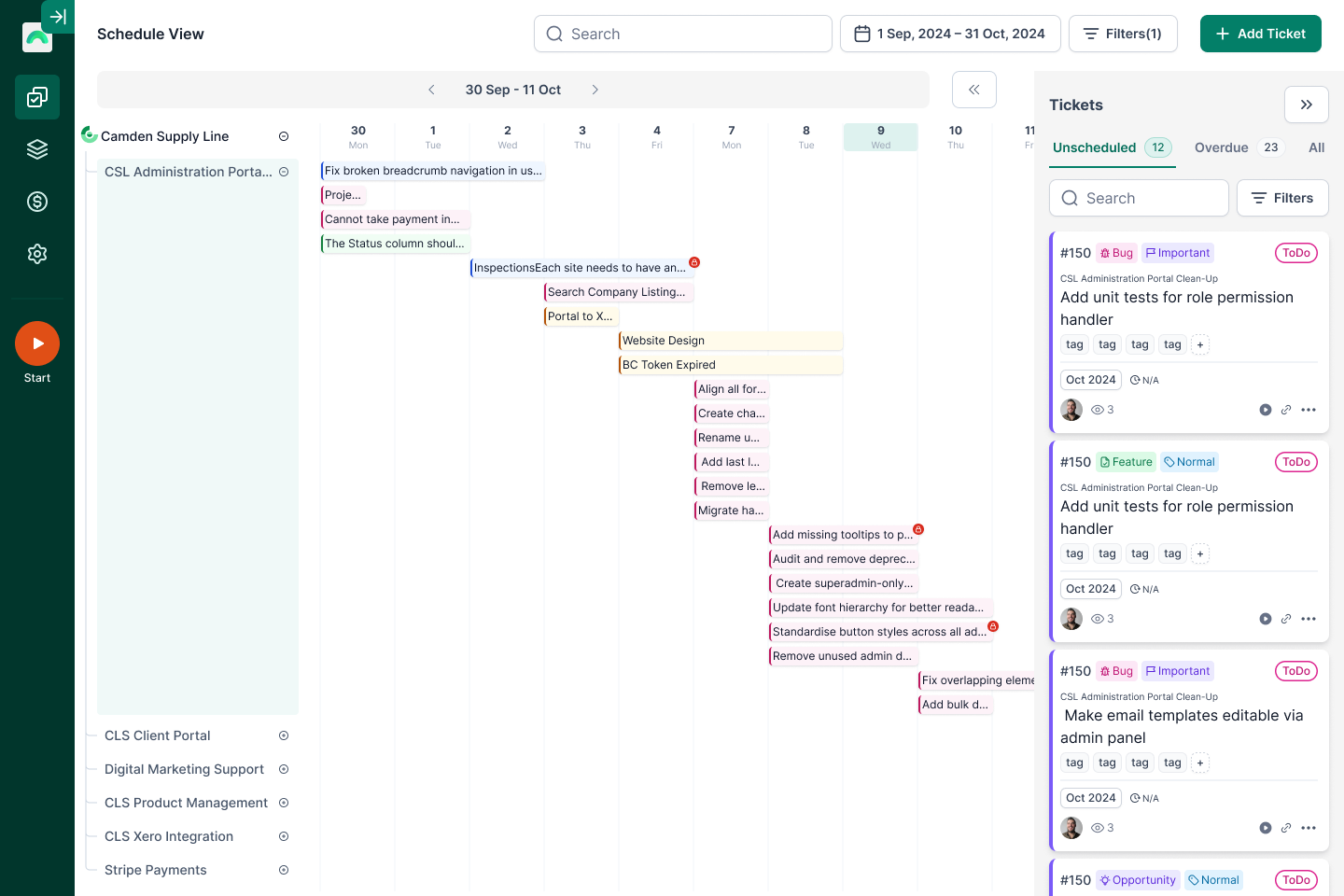Click the lock on 'Standardise button styles' task

pos(993,626)
